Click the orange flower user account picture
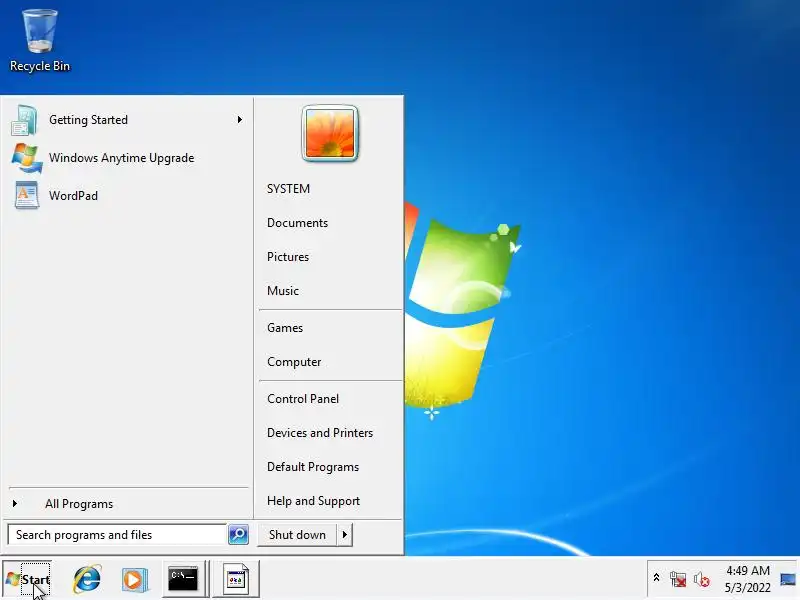The height and width of the screenshot is (600, 800). pyautogui.click(x=330, y=134)
